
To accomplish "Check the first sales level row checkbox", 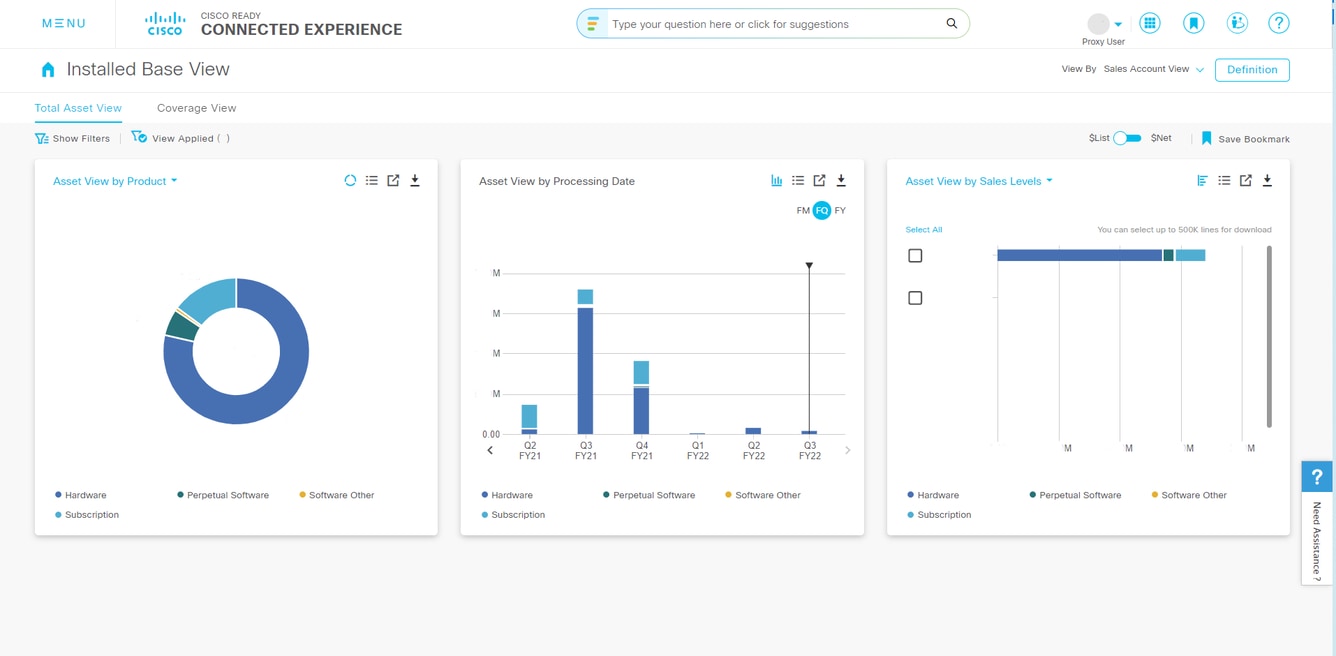I will [x=915, y=256].
